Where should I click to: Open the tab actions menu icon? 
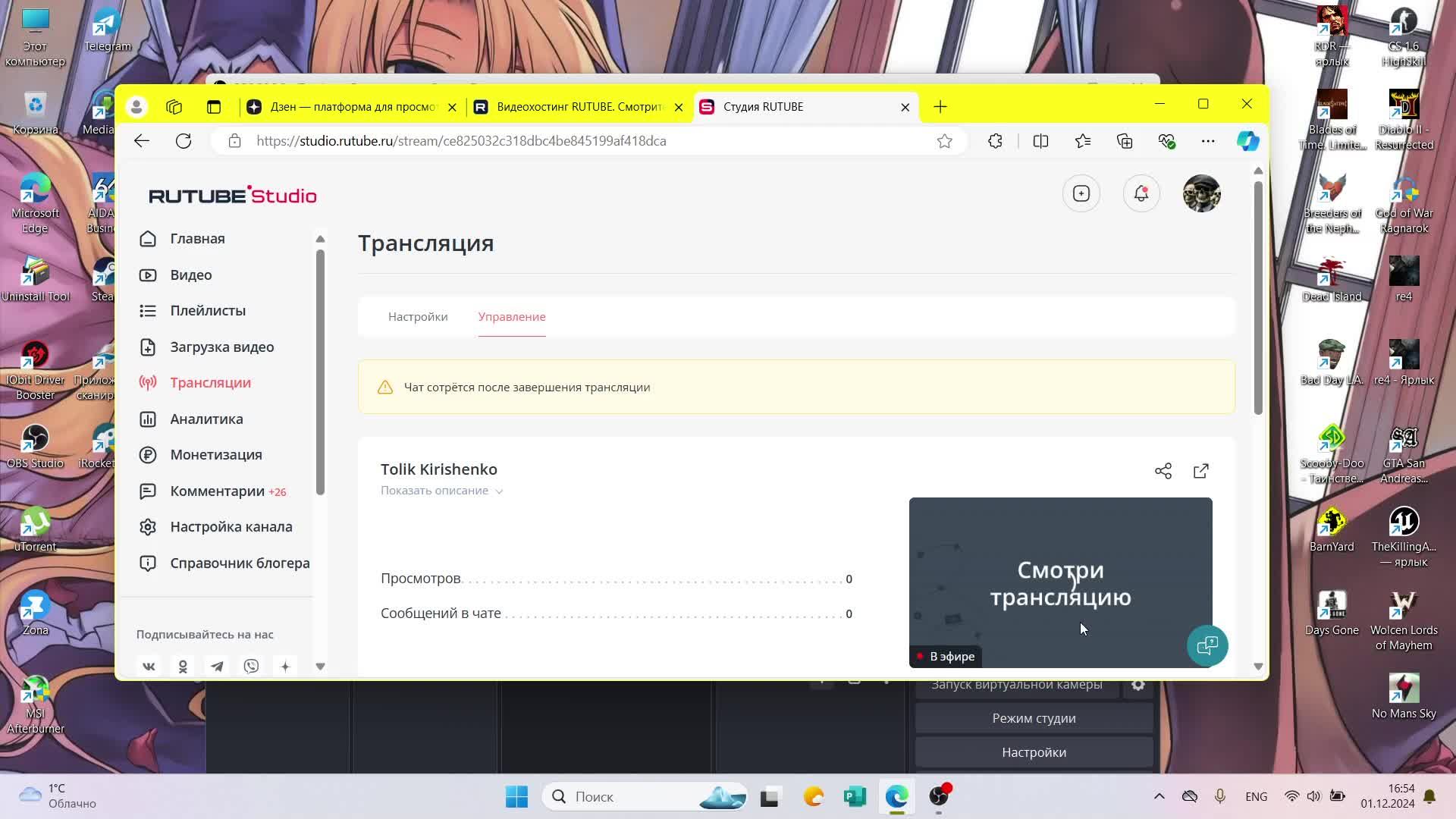(214, 107)
